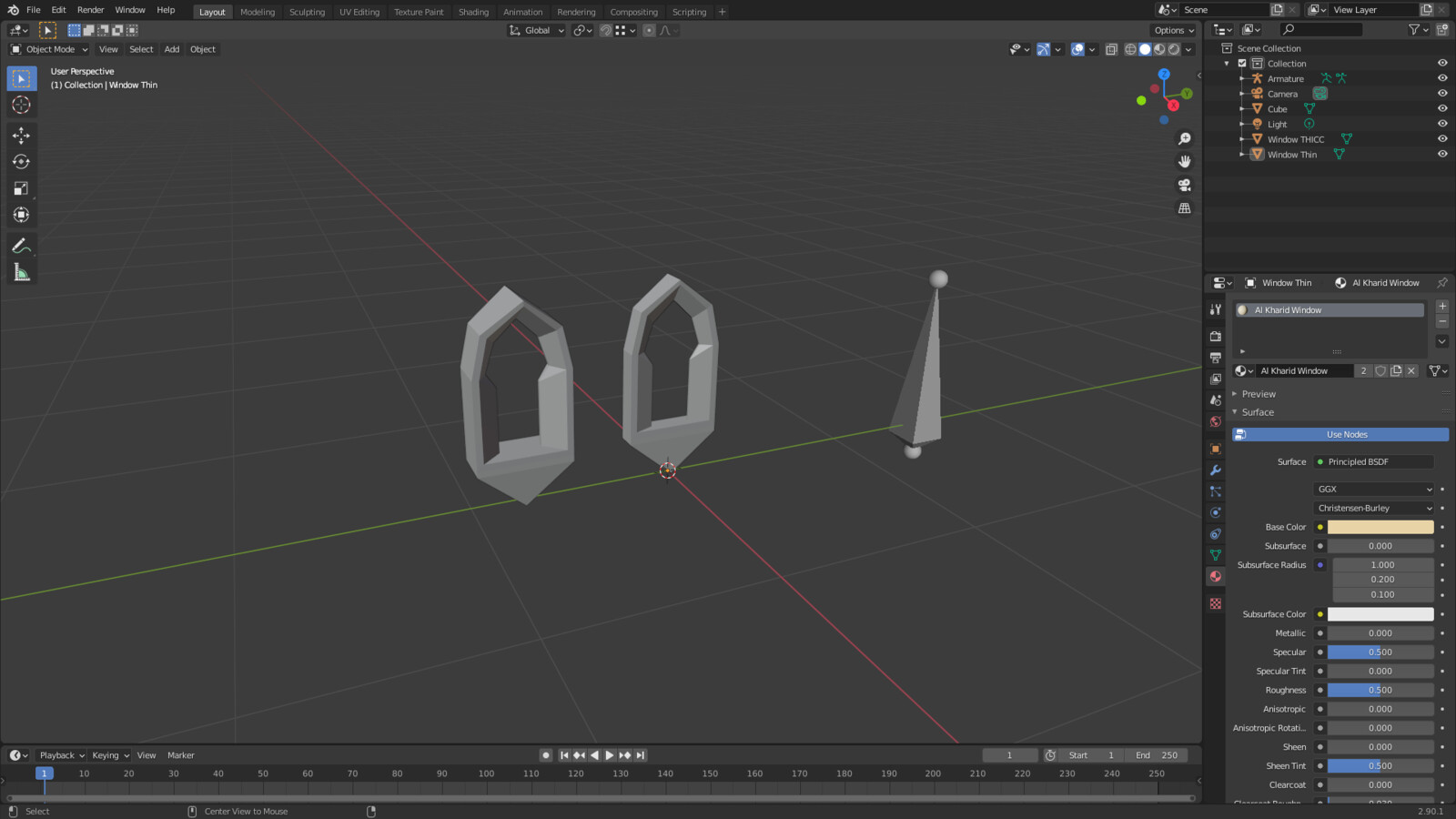Click the outliner search field
The height and width of the screenshot is (819, 1456).
(x=1320, y=30)
